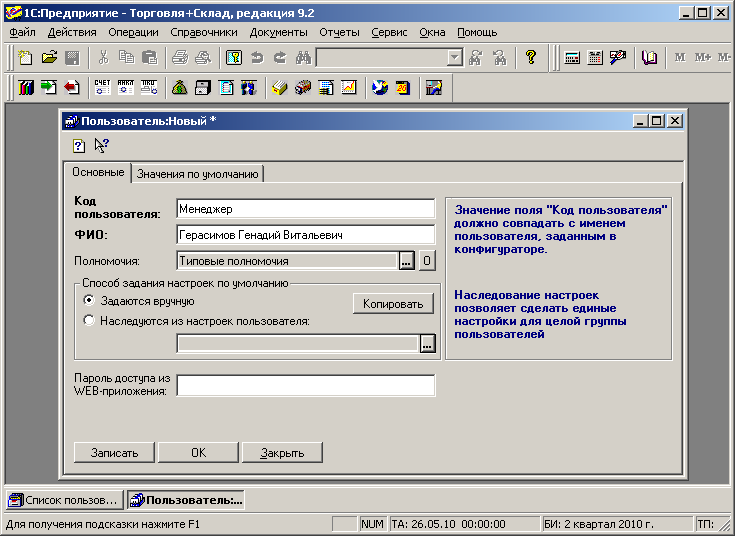Screen dimensions: 735x536
Task: Select 'Наследуются из настроек пользователя' radio button
Action: tap(89, 320)
